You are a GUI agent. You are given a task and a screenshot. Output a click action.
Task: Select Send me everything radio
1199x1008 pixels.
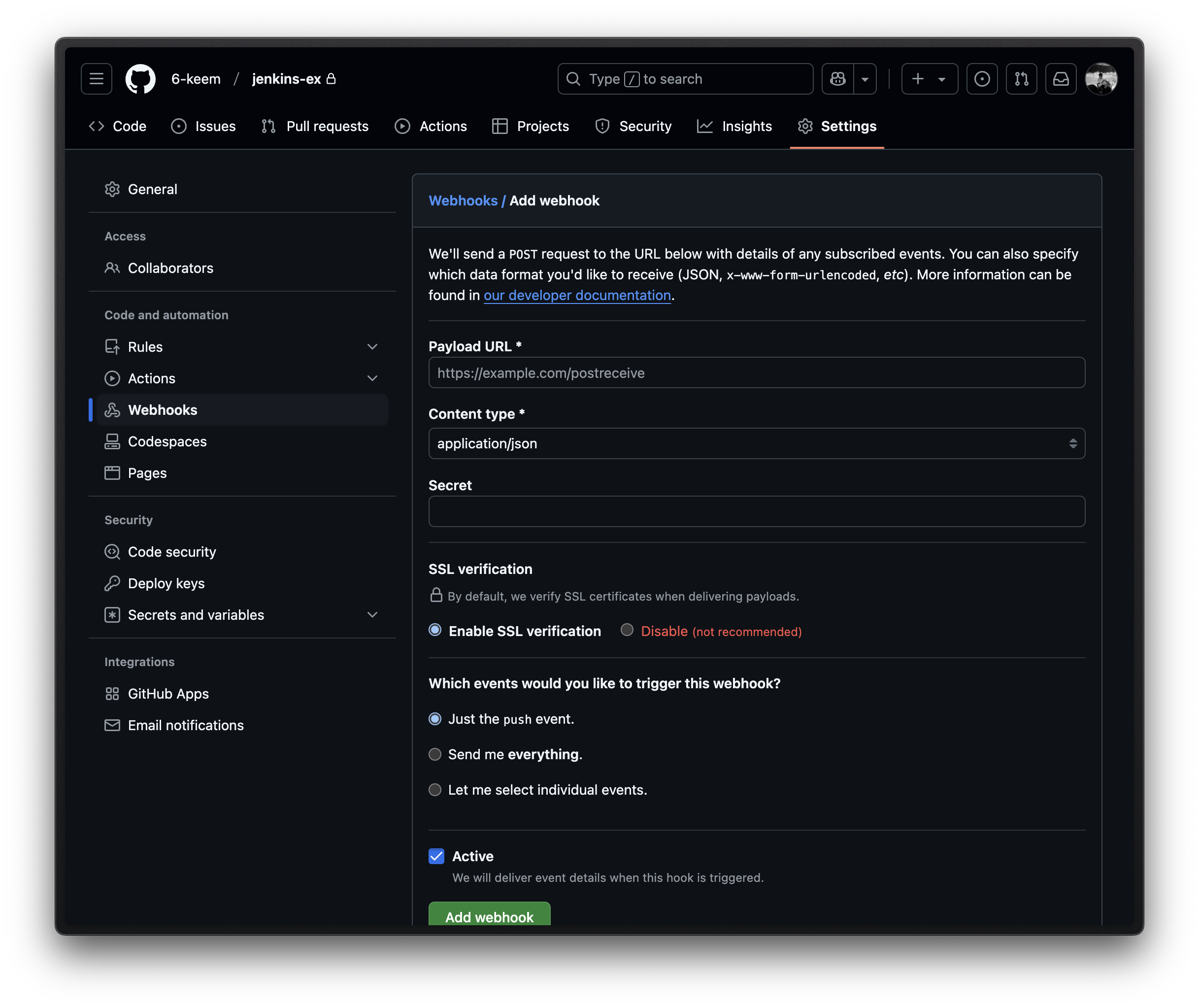point(434,754)
